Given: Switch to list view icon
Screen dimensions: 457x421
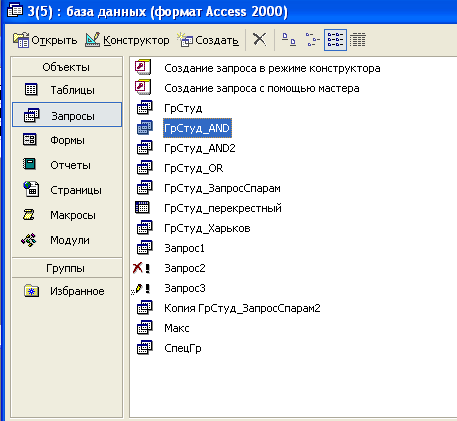Looking at the screenshot, I should 335,40.
